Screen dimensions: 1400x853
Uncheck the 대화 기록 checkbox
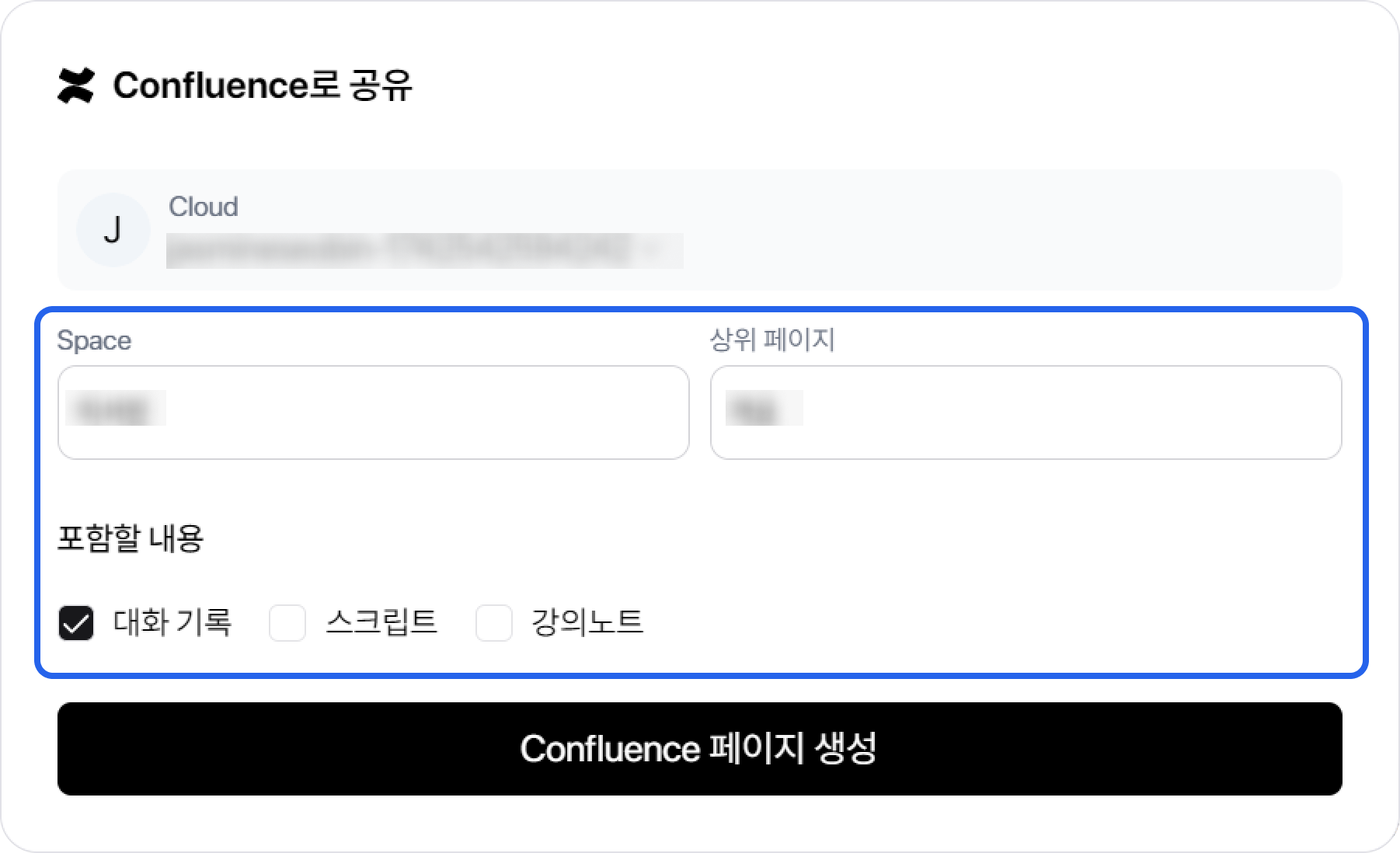(76, 623)
